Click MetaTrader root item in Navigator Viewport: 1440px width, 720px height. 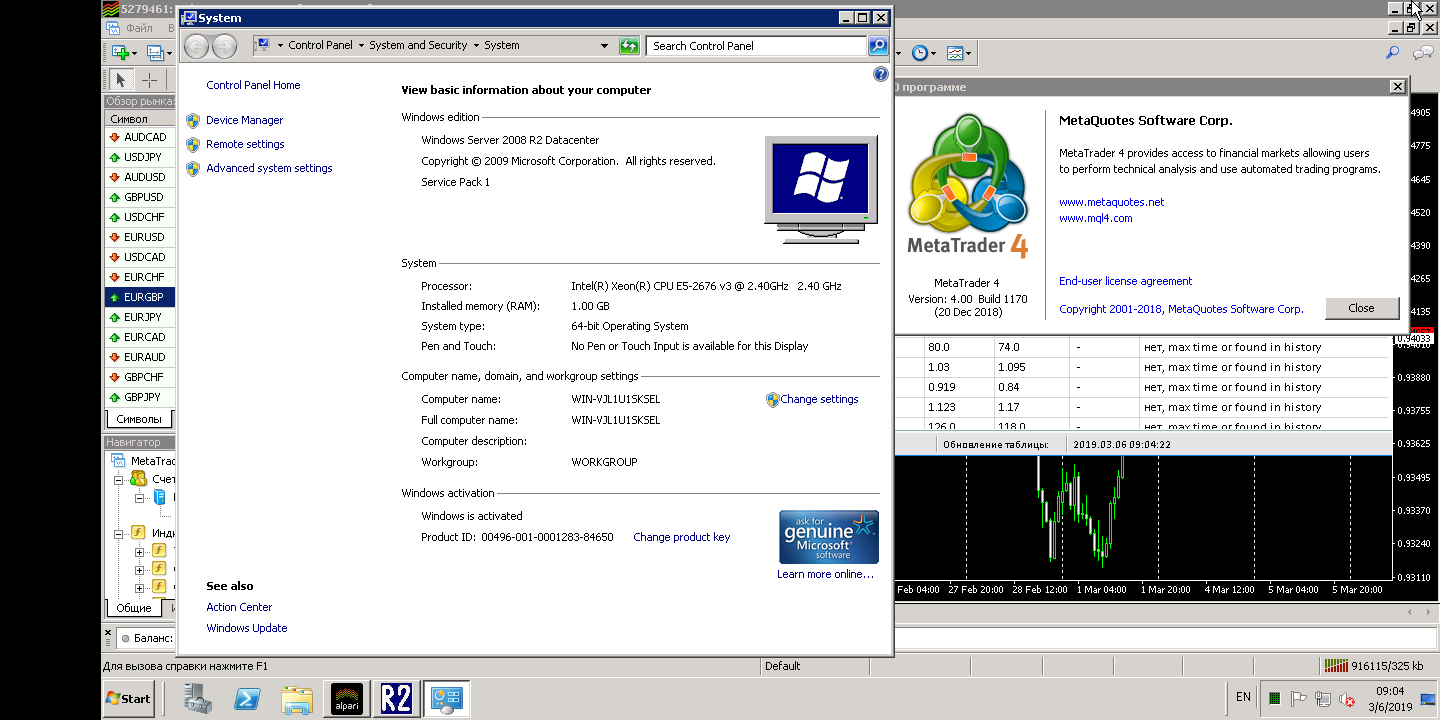143,461
